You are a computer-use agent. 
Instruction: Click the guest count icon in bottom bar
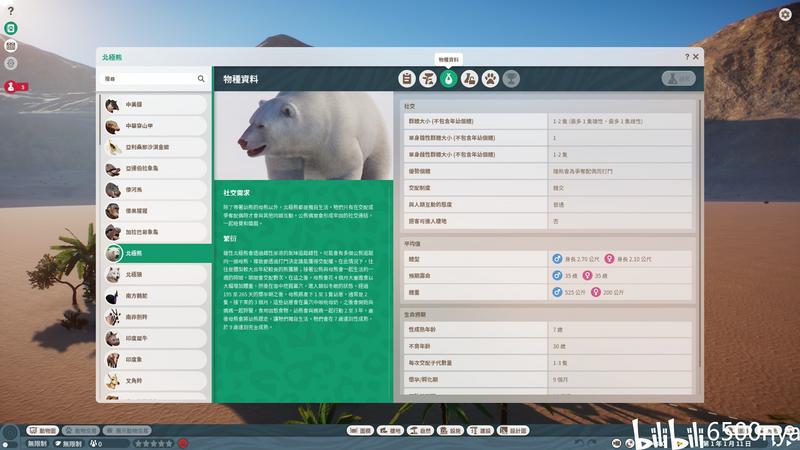click(94, 444)
